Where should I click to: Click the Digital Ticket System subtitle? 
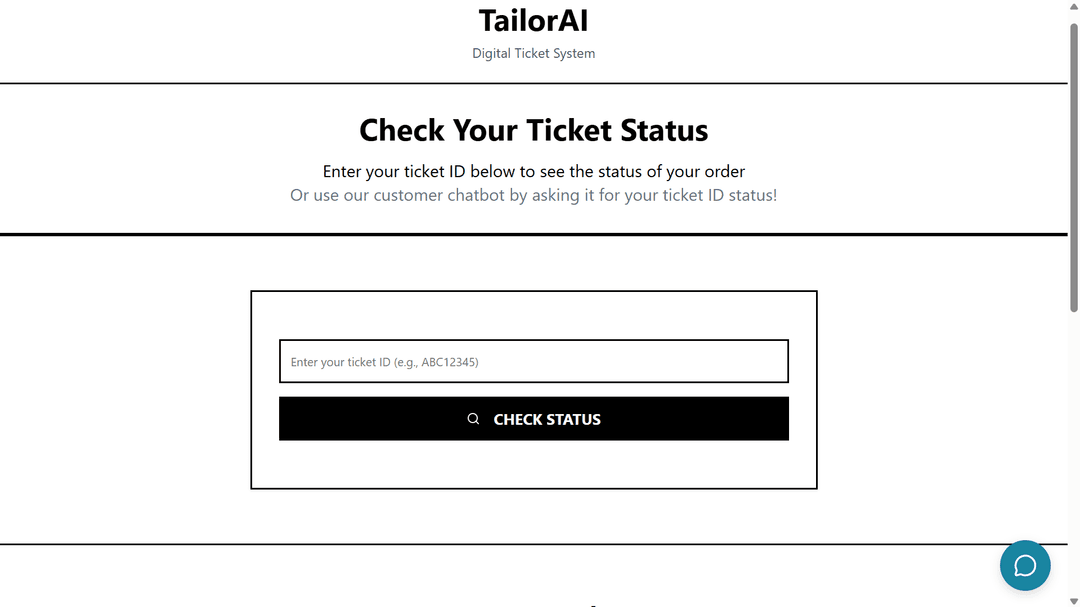pyautogui.click(x=533, y=53)
